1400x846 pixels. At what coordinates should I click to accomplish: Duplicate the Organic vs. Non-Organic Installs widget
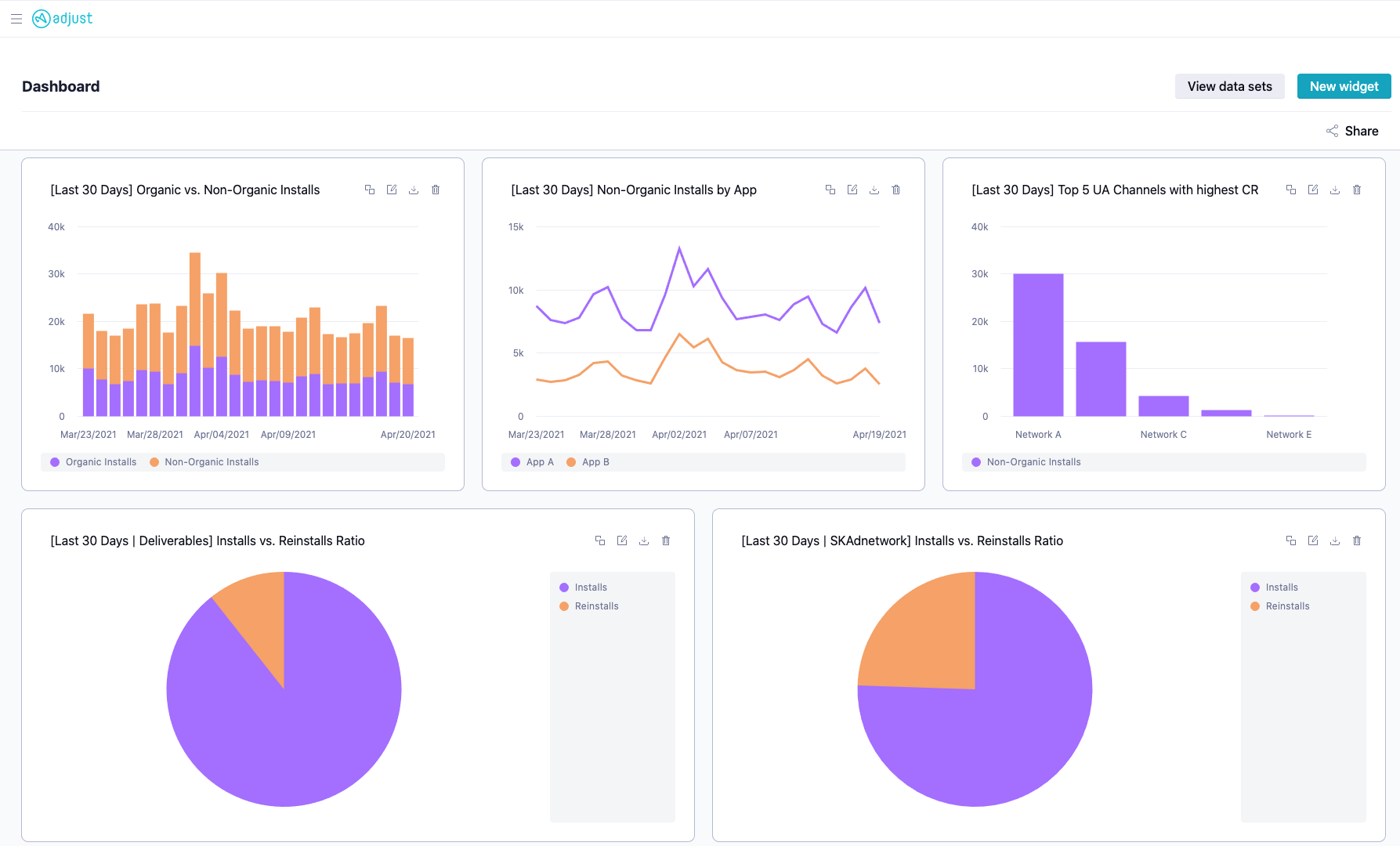tap(370, 190)
